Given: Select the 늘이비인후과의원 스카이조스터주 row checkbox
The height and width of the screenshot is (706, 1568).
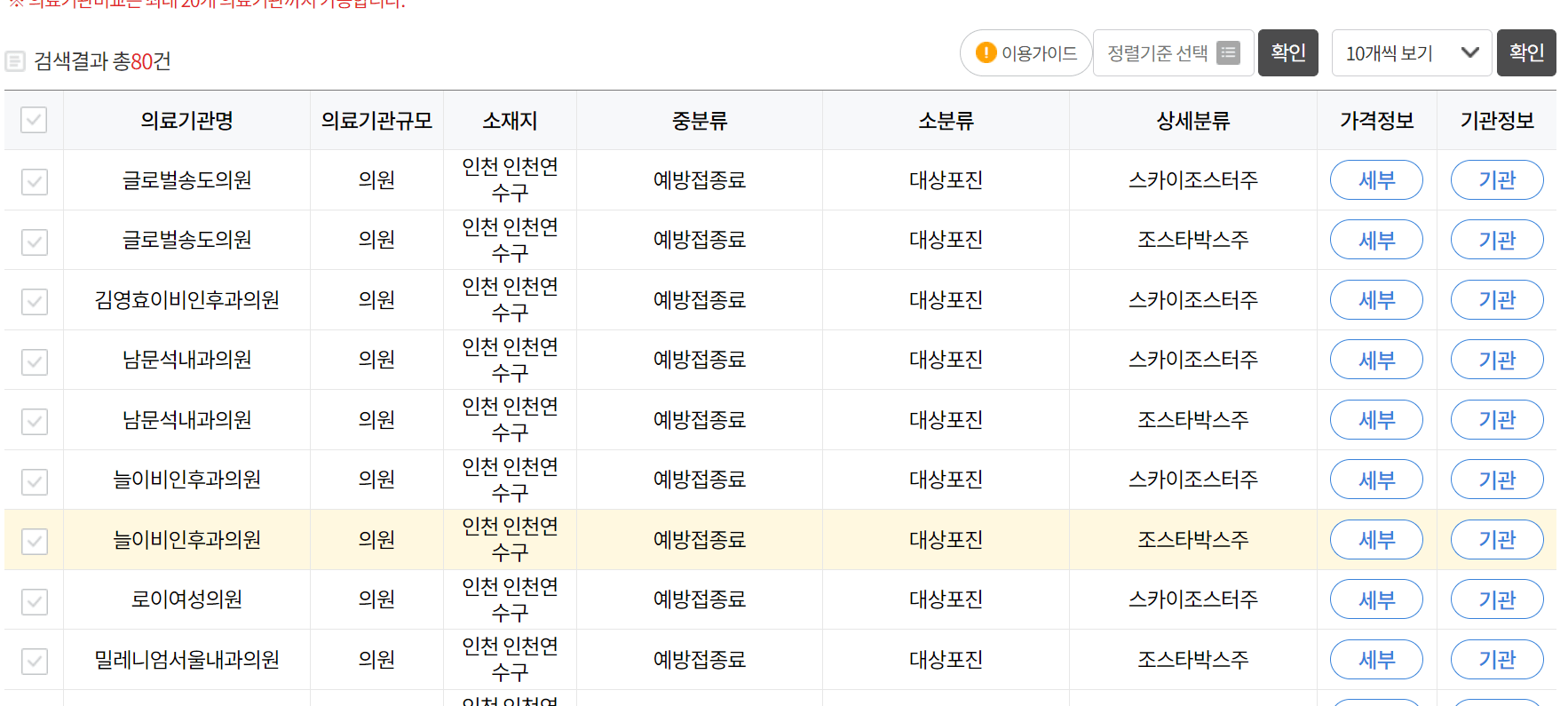Looking at the screenshot, I should (35, 481).
